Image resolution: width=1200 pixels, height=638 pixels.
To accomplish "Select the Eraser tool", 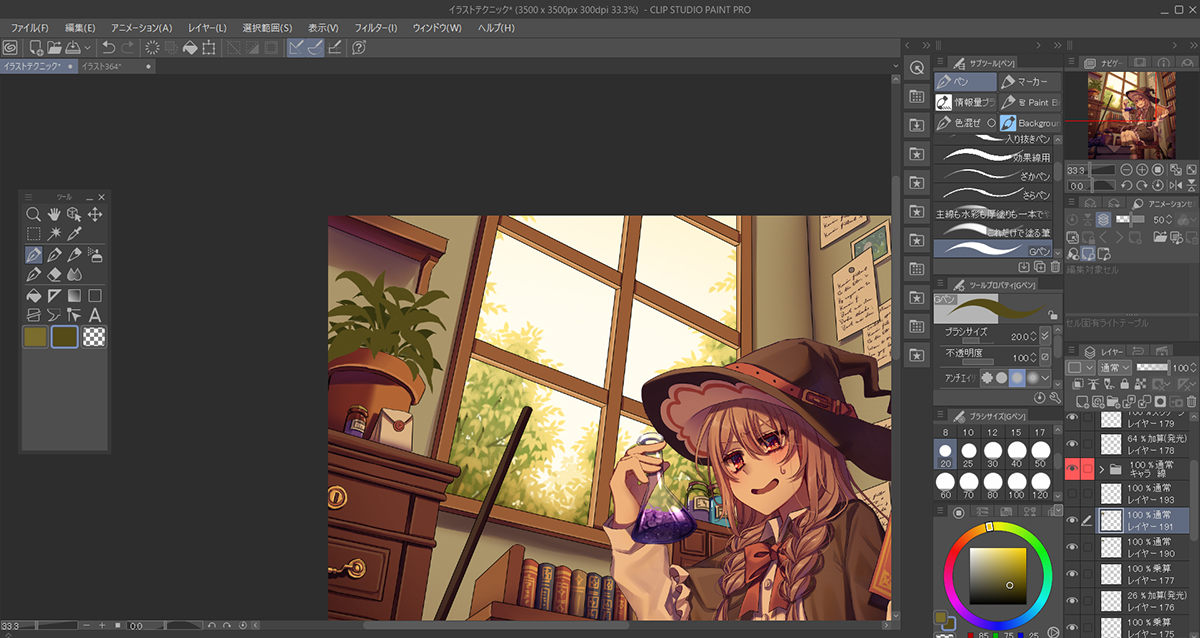I will coord(54,274).
